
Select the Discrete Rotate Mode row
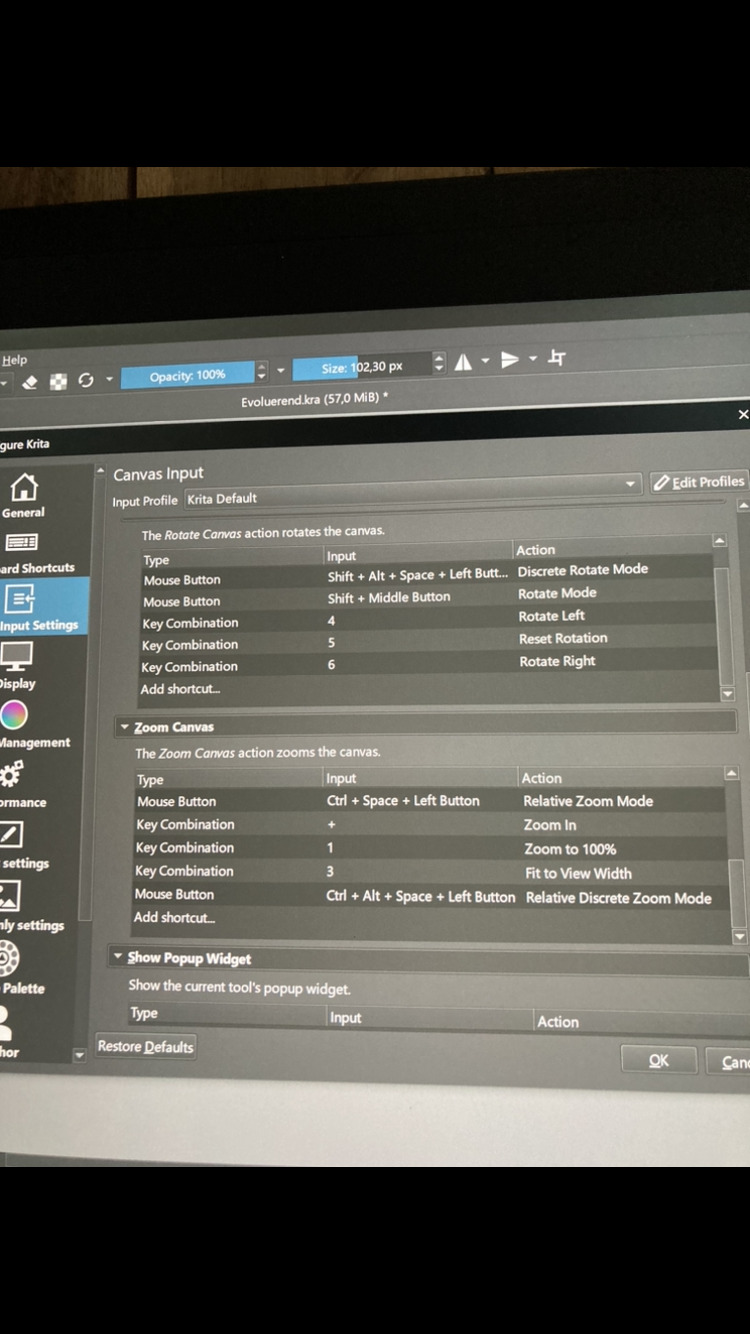pyautogui.click(x=427, y=576)
